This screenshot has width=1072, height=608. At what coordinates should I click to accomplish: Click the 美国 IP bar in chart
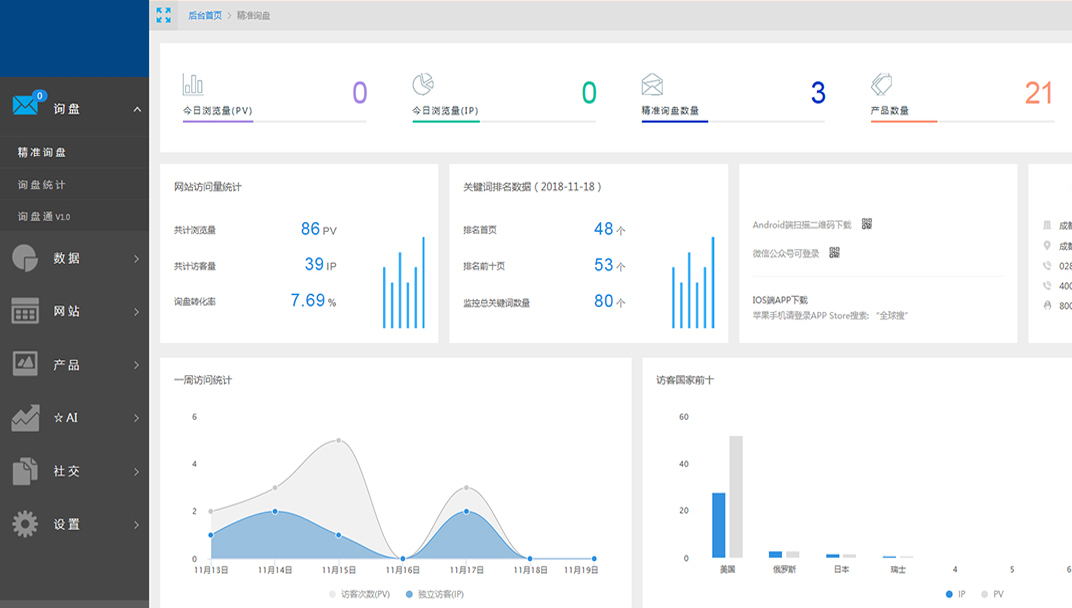718,525
